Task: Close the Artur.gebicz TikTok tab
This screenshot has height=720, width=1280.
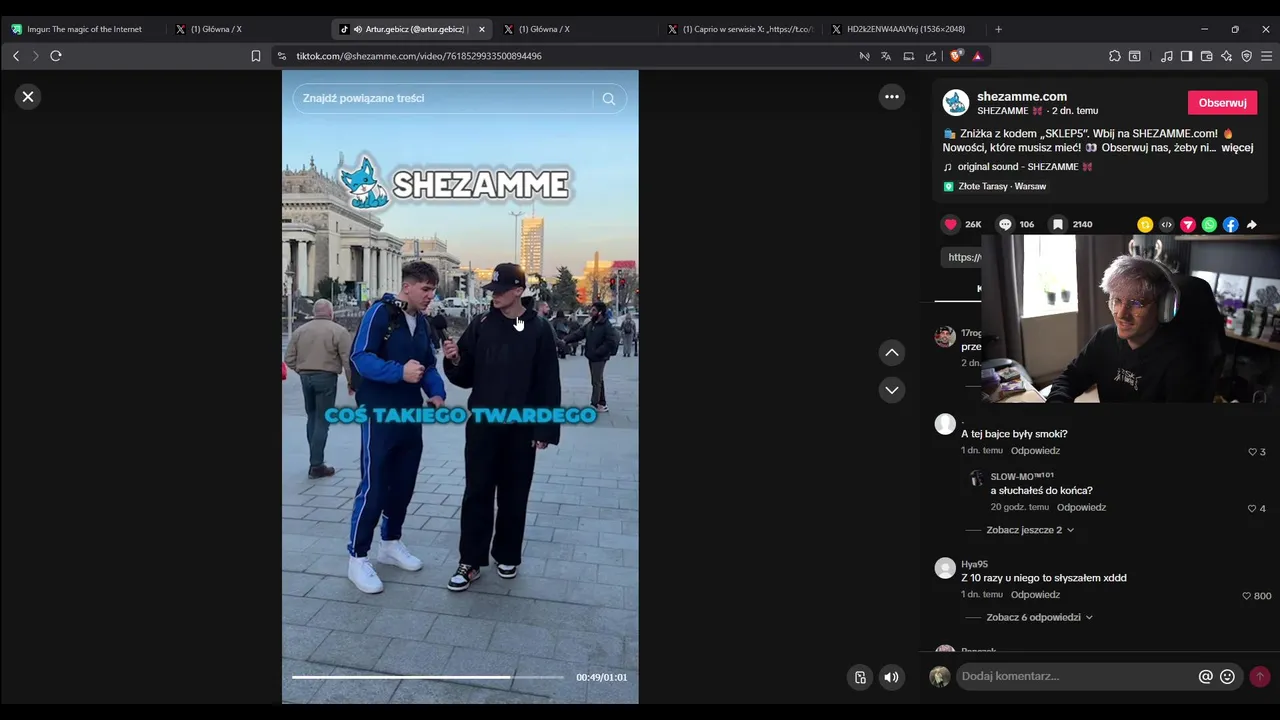Action: pyautogui.click(x=481, y=29)
